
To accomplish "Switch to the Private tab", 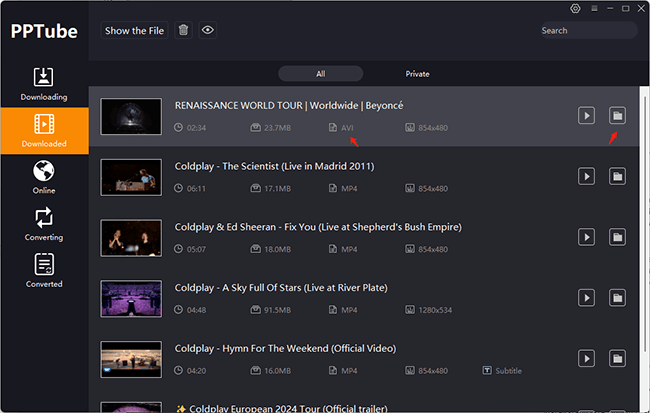I will coord(417,74).
